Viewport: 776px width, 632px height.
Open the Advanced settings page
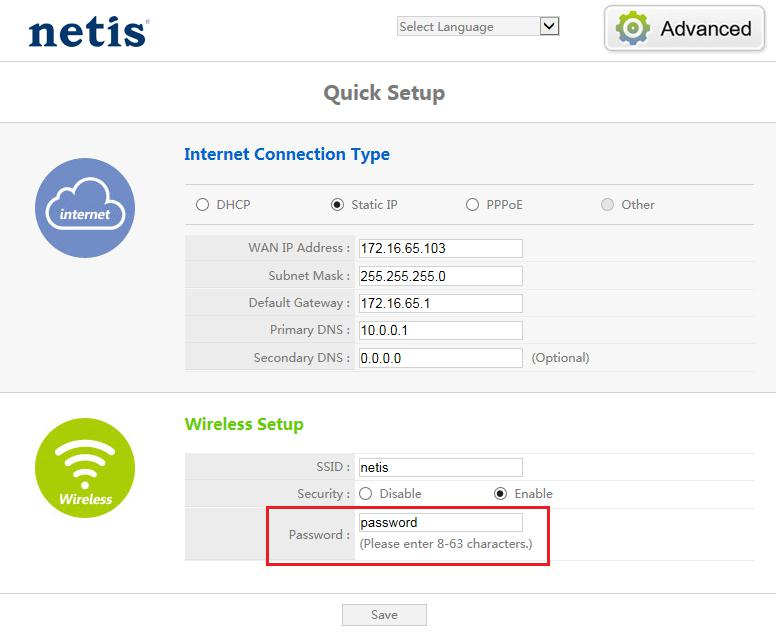[x=685, y=29]
